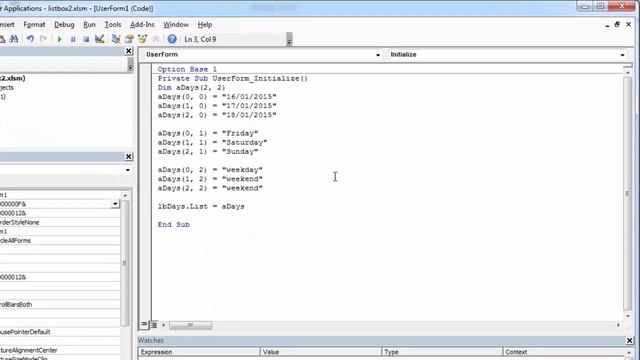Place cursor on Option Base 1 line
The width and height of the screenshot is (640, 360).
tap(187, 69)
